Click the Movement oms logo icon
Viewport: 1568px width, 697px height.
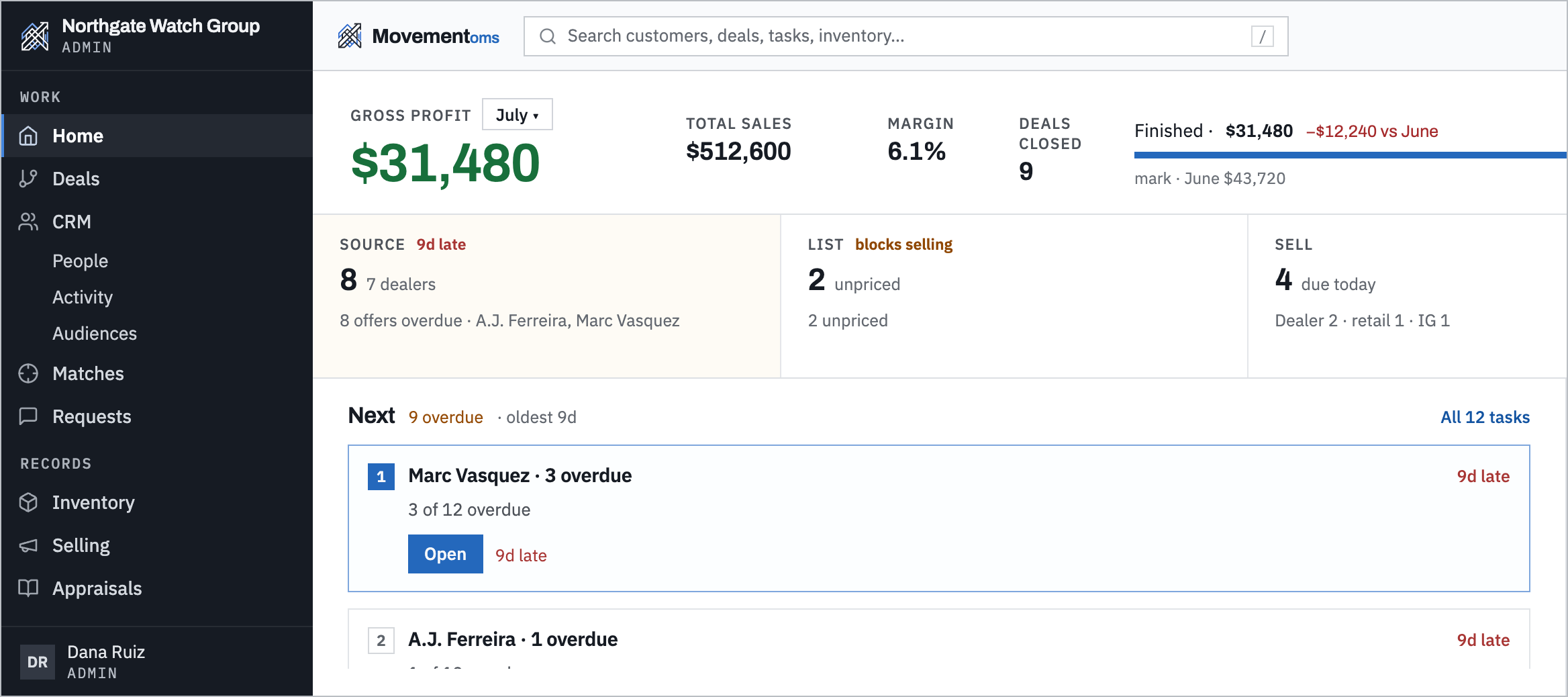coord(350,36)
